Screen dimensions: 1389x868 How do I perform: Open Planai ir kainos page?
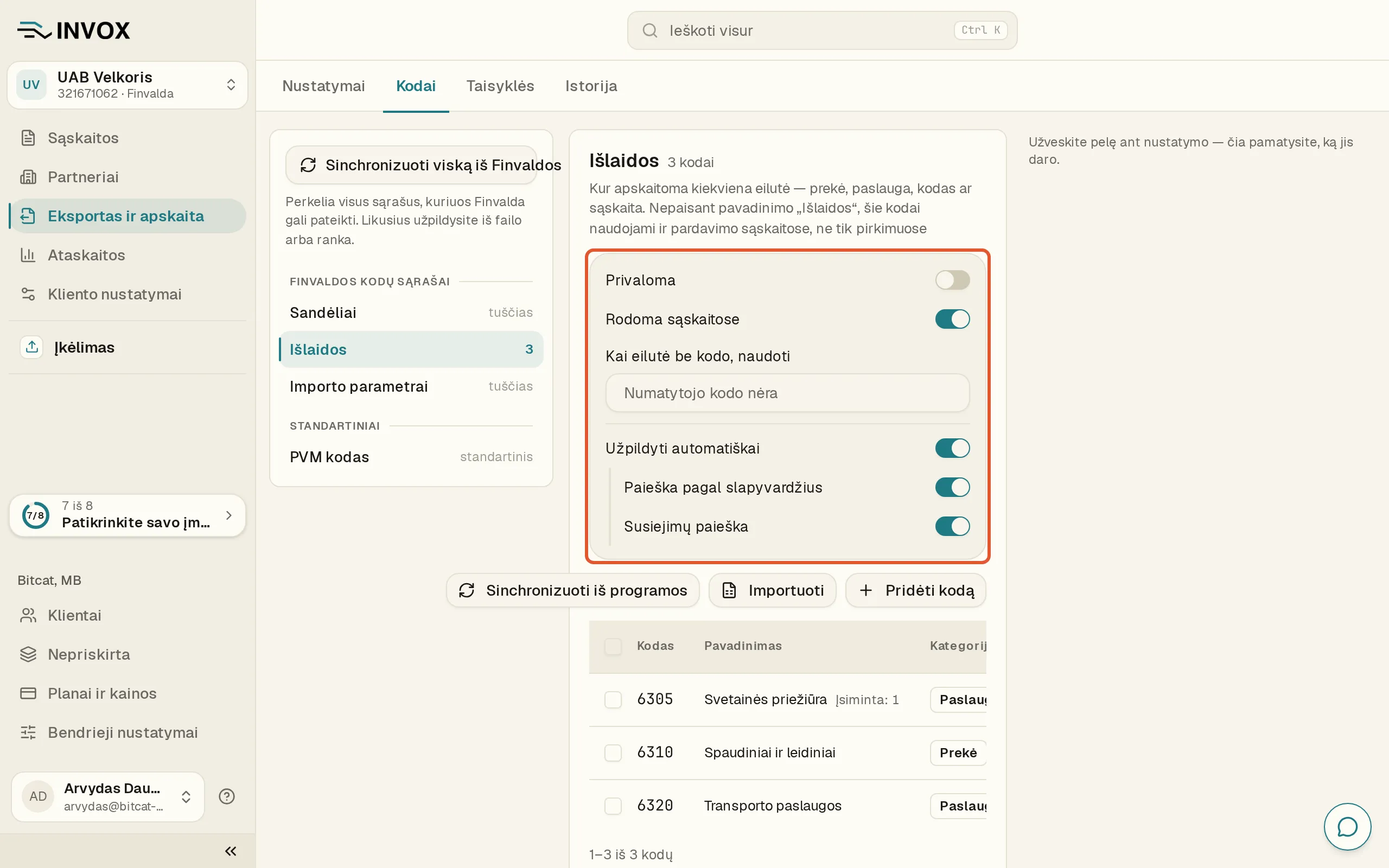click(128, 693)
